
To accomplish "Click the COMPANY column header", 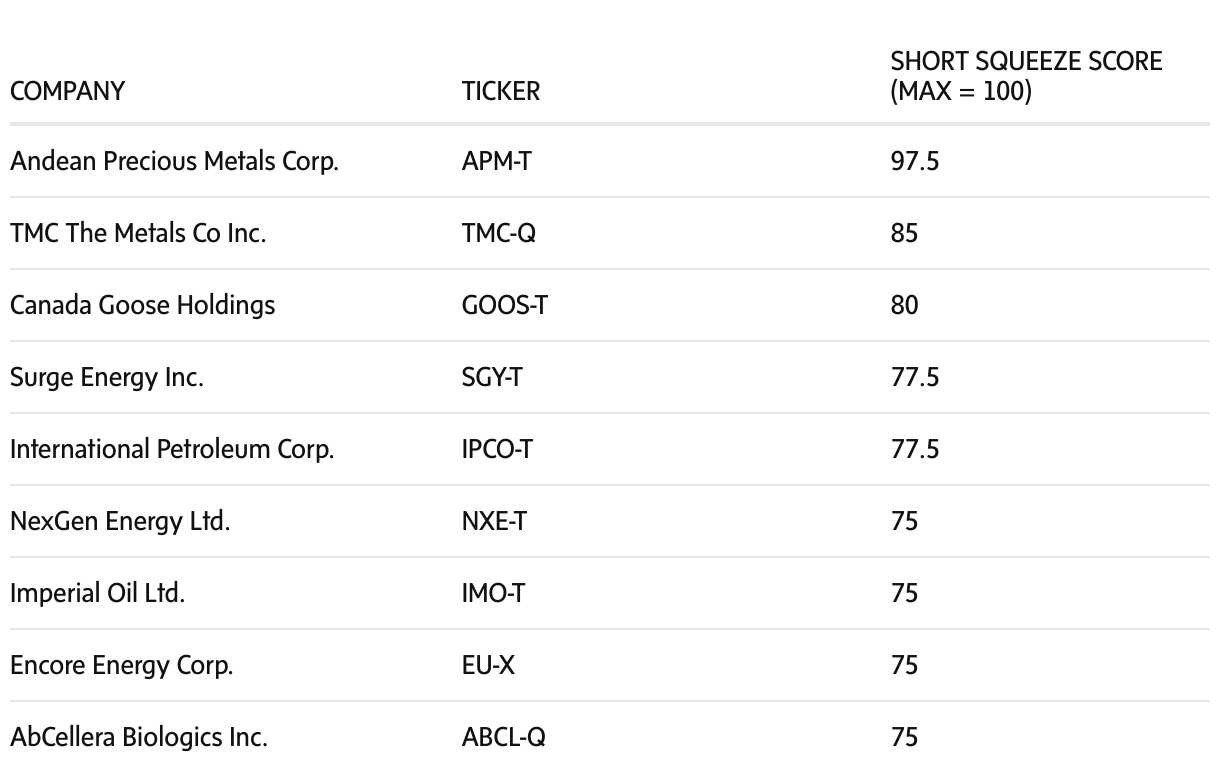I will [67, 91].
